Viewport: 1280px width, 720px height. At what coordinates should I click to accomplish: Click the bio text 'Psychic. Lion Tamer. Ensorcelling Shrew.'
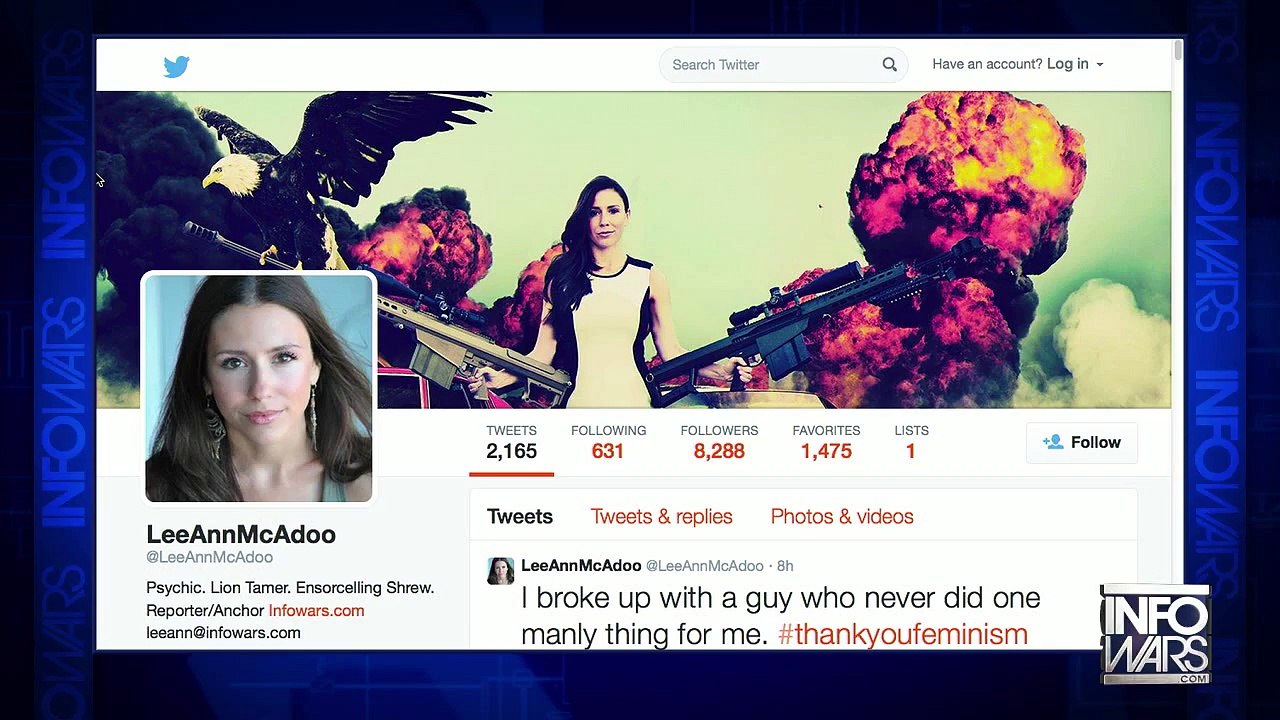[290, 588]
